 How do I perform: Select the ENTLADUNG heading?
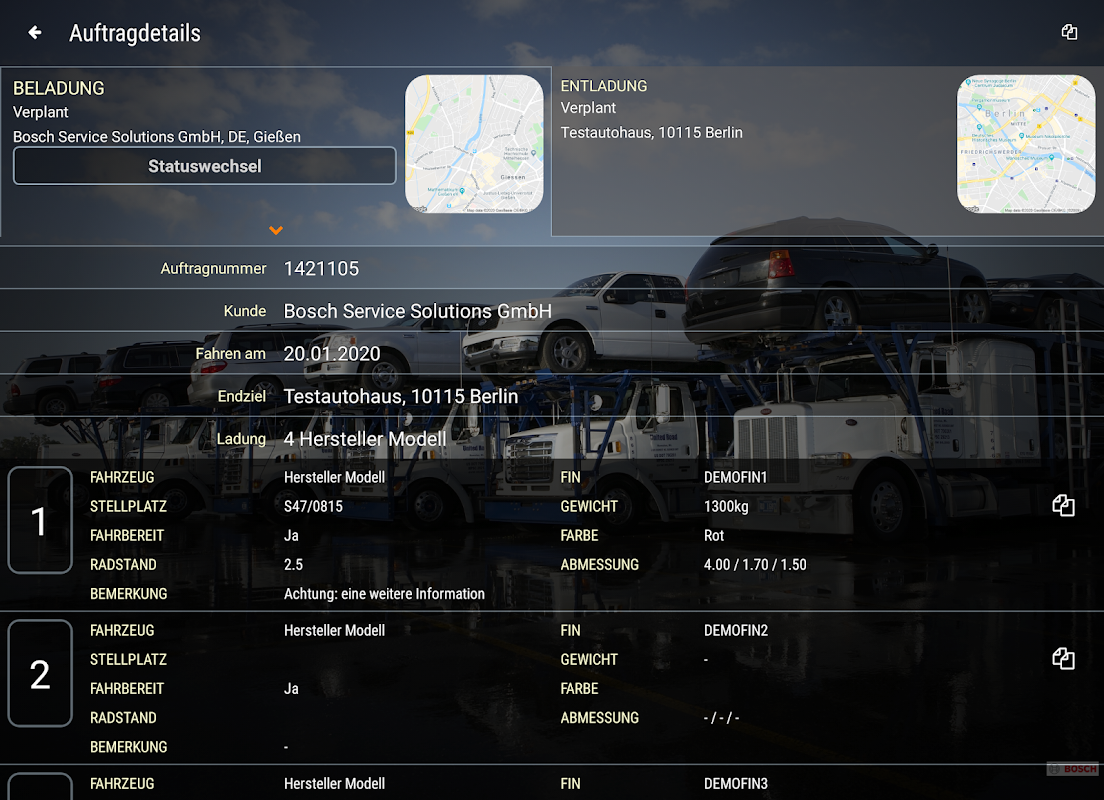[x=603, y=86]
